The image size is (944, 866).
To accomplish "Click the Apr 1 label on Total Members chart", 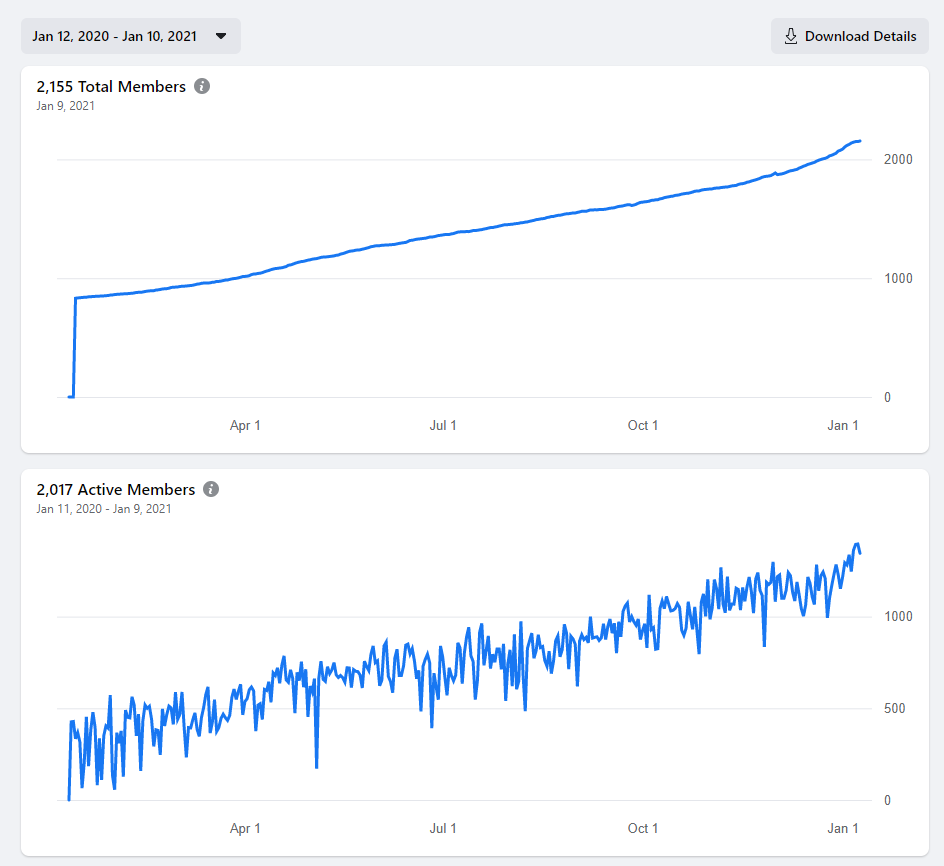I will [x=245, y=425].
